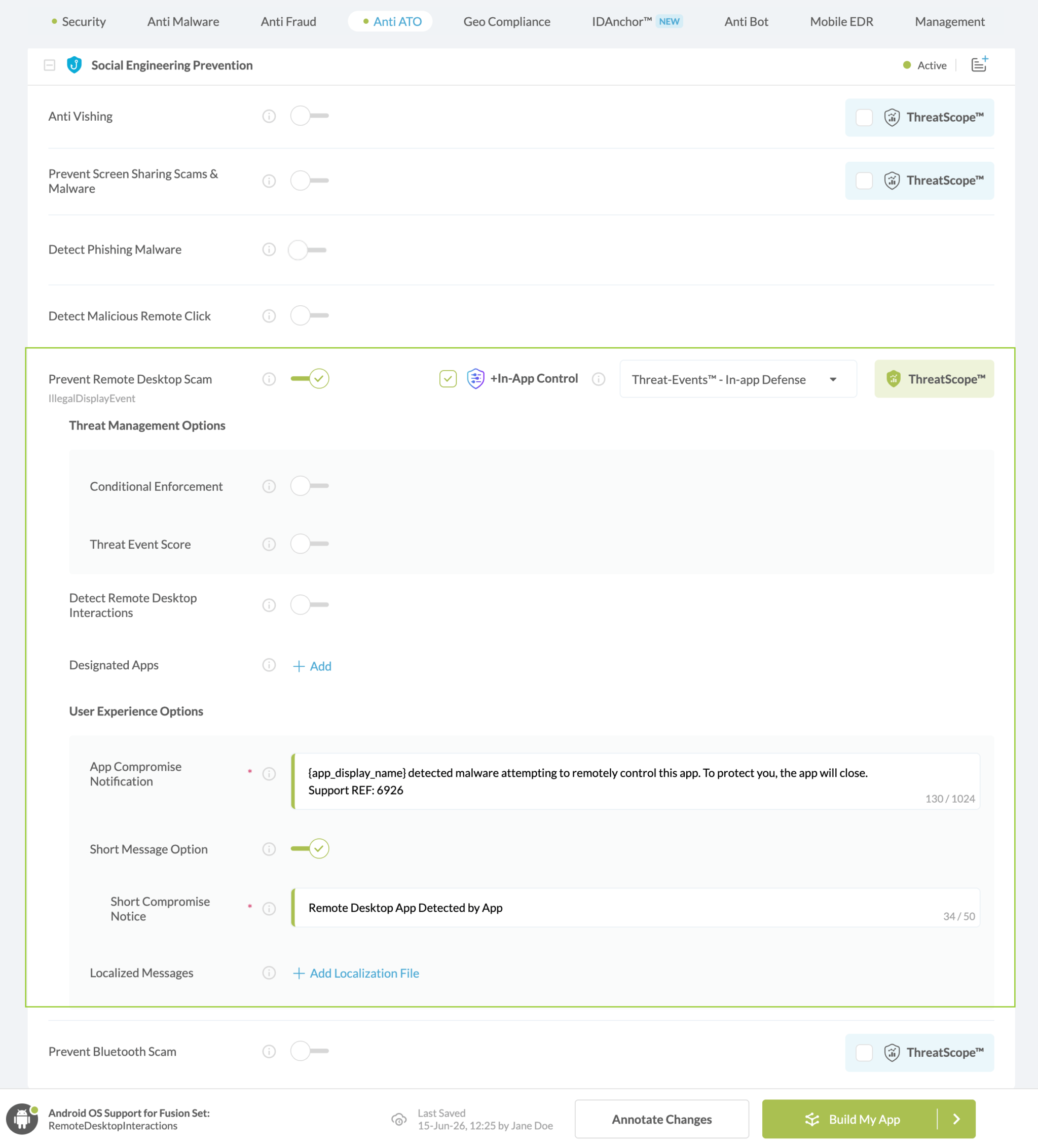Check ThreatScope checkbox for Prevent Bluetooth Scam
Screen dimensions: 1038x1148
(x=864, y=1052)
